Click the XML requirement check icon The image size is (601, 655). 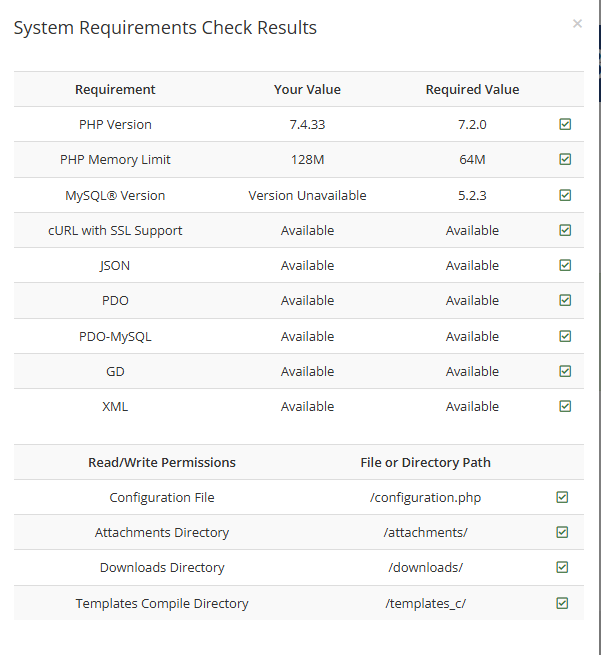pyautogui.click(x=565, y=406)
